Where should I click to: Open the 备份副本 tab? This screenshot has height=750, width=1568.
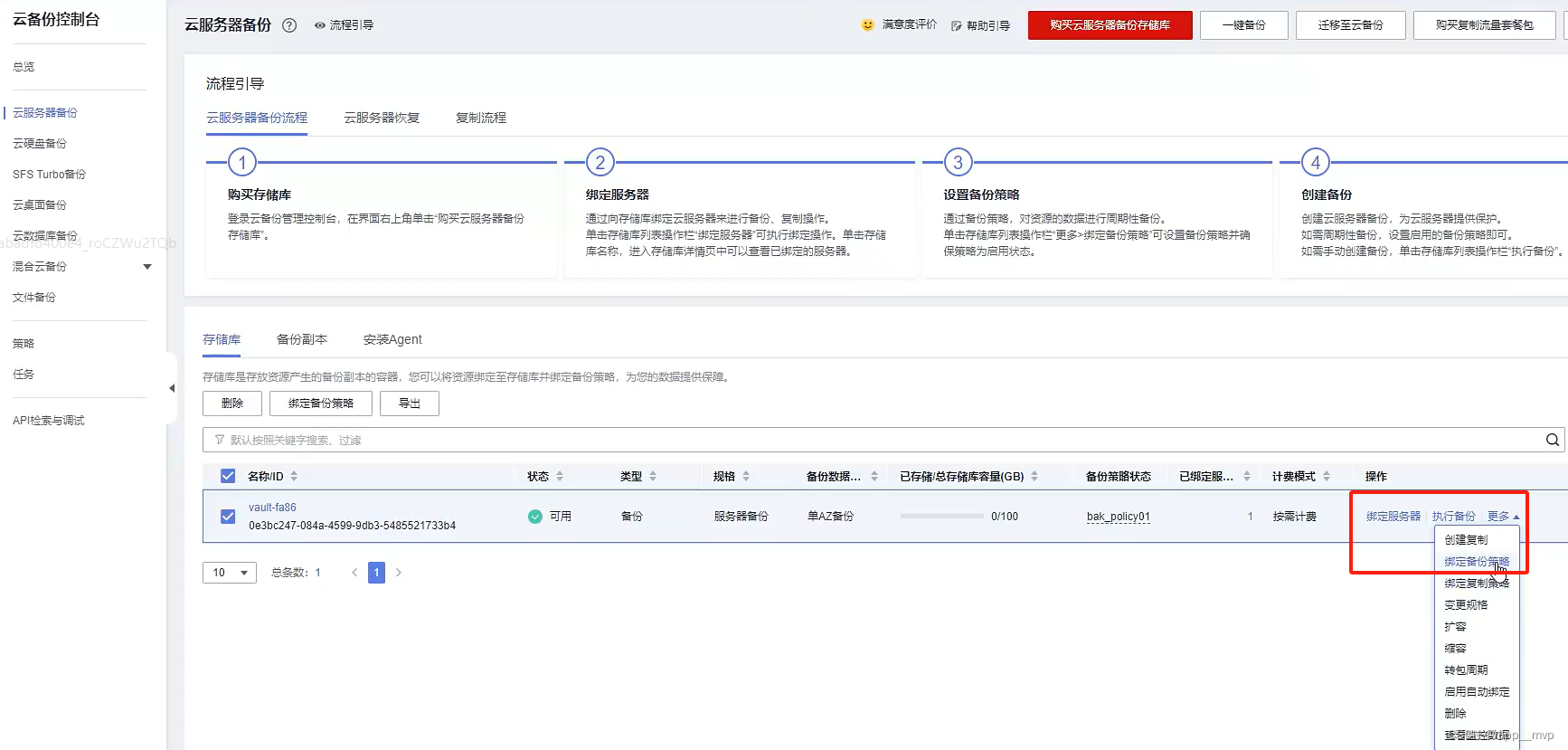tap(302, 339)
